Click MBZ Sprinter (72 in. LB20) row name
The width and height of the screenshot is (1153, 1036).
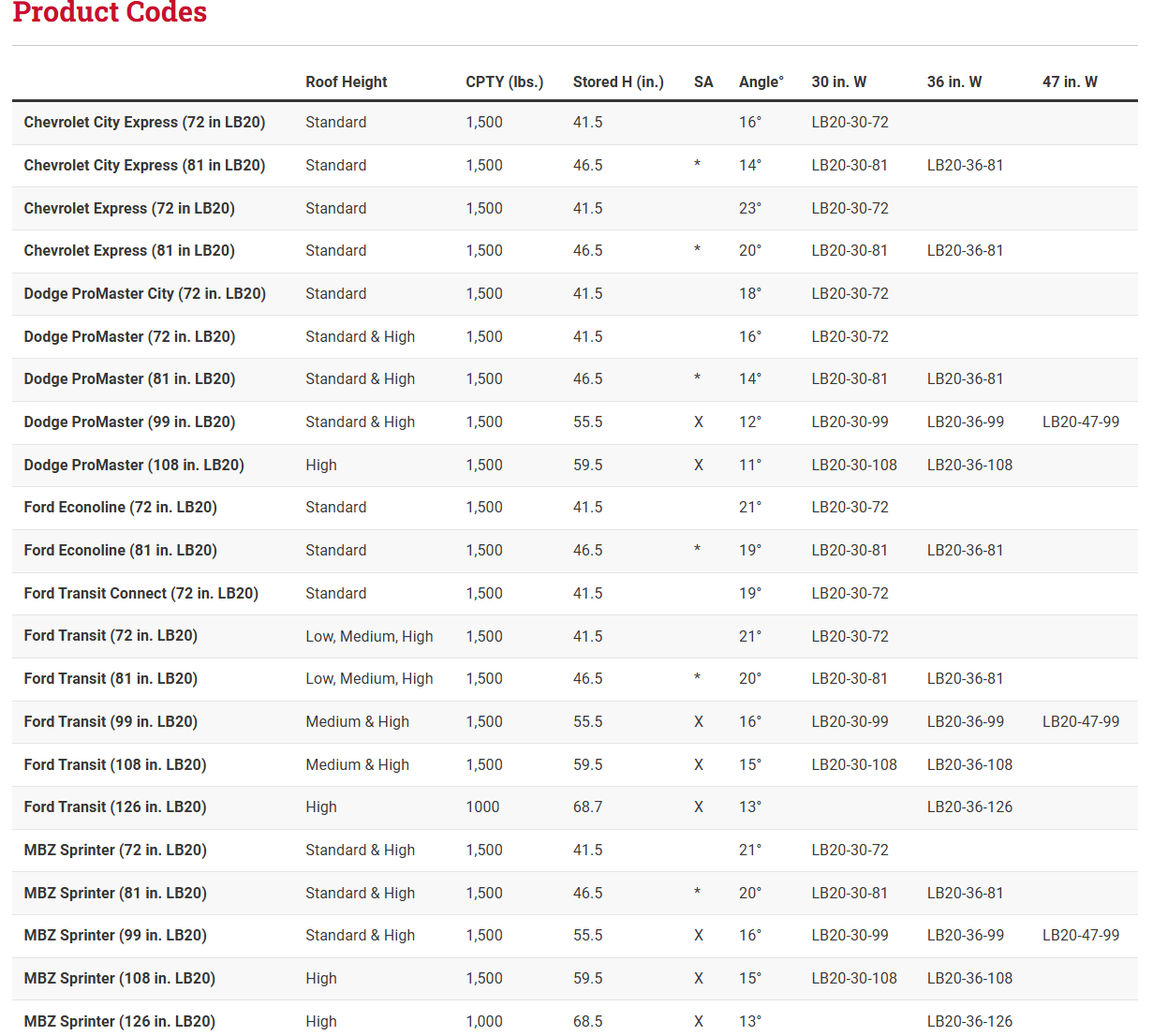pos(115,851)
